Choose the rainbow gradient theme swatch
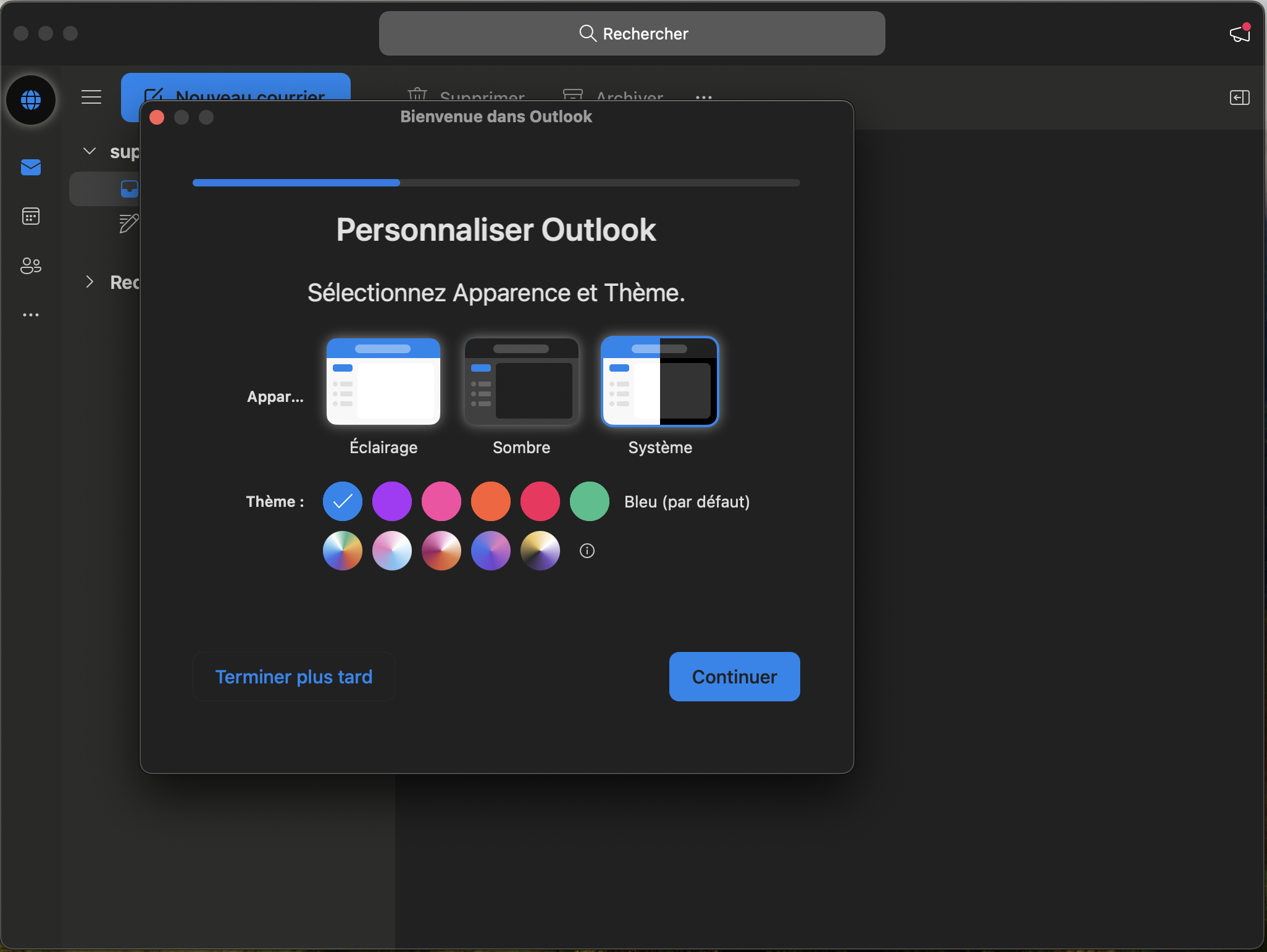This screenshot has height=952, width=1267. (343, 551)
